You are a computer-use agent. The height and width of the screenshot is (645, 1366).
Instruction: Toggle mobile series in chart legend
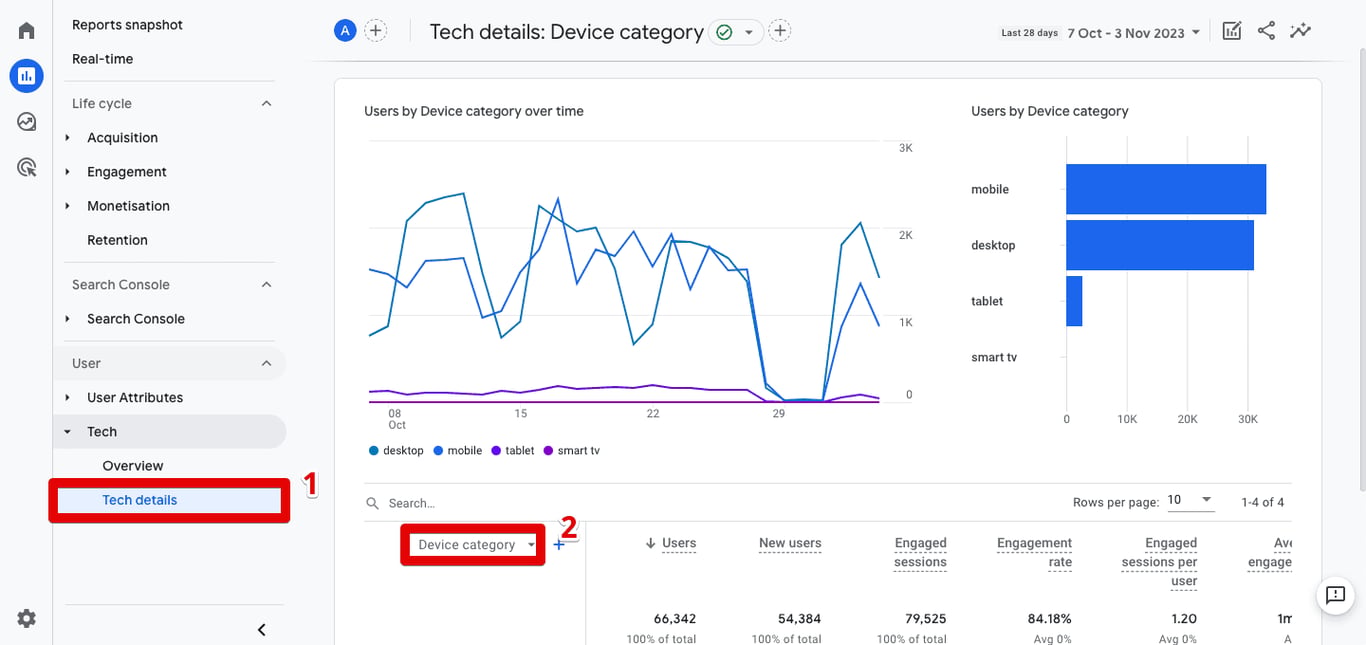click(458, 451)
